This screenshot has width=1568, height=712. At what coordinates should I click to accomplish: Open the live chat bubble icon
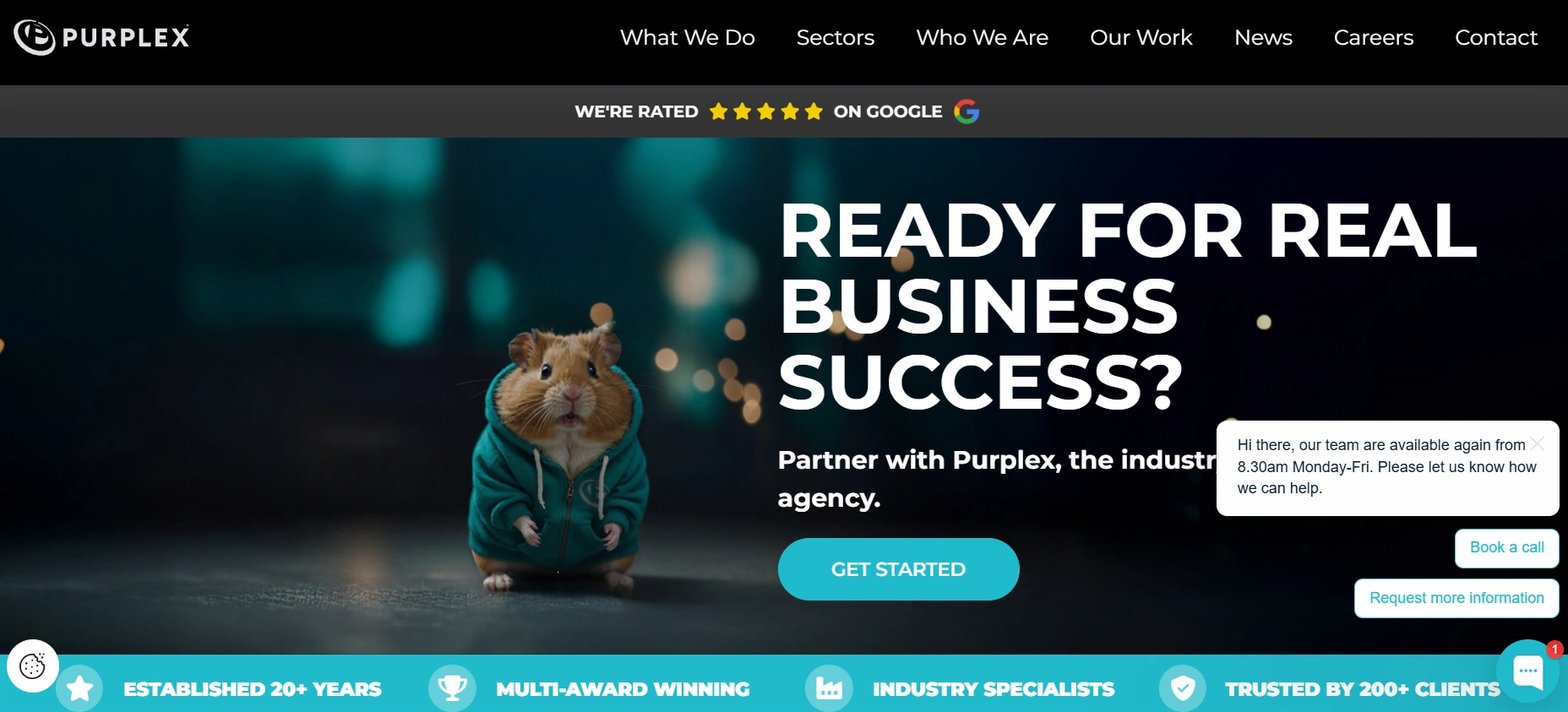coord(1528,671)
